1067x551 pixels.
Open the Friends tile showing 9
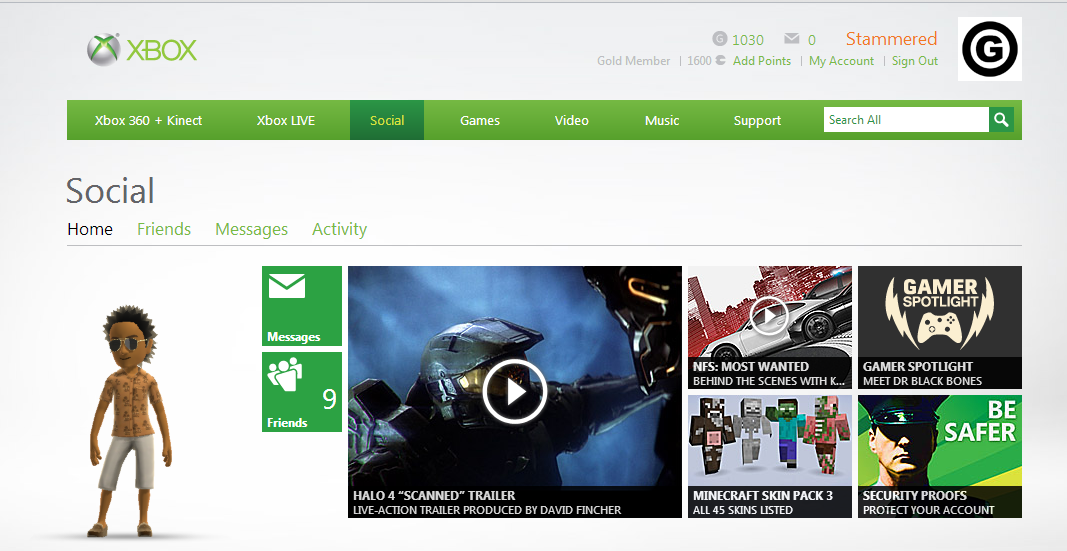coord(301,392)
